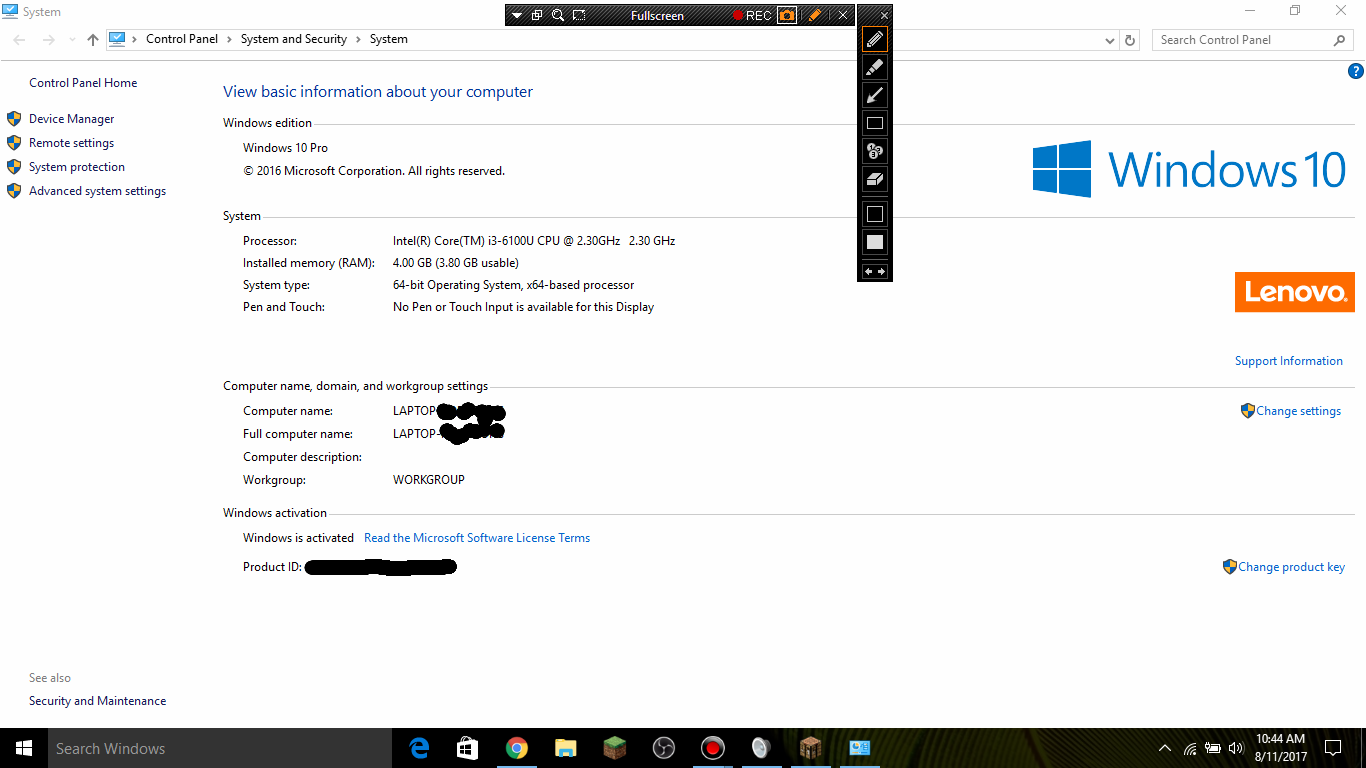Start recording with REC button
This screenshot has width=1366, height=768.
[752, 16]
